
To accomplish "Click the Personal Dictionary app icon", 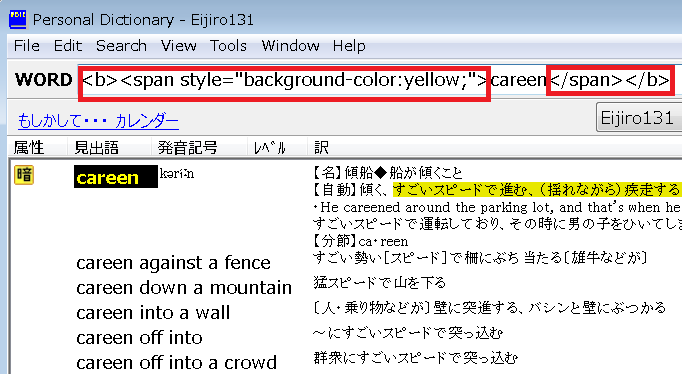I will point(18,20).
